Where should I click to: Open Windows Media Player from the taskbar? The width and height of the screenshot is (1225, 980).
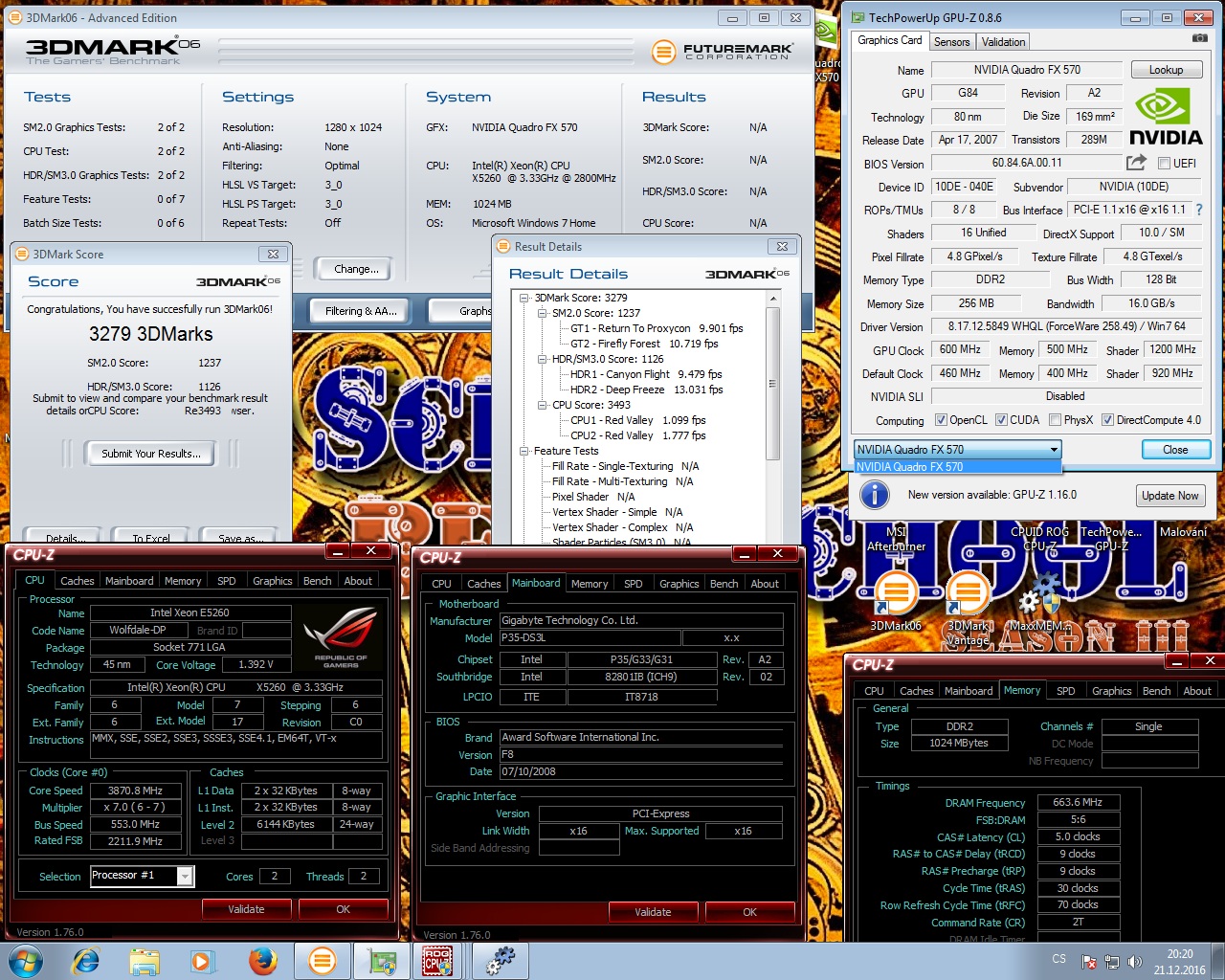202,961
